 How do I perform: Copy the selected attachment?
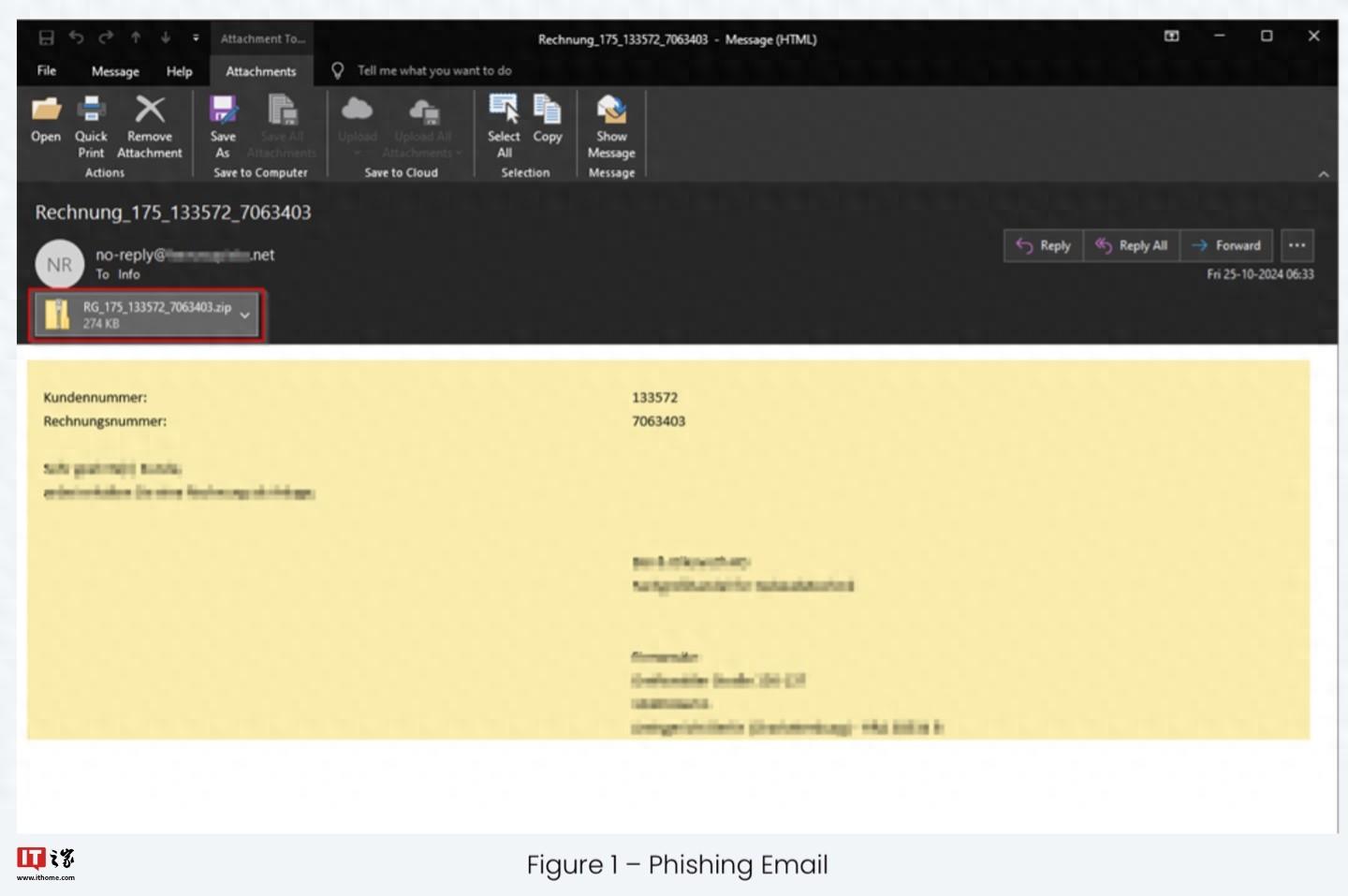coord(548,120)
